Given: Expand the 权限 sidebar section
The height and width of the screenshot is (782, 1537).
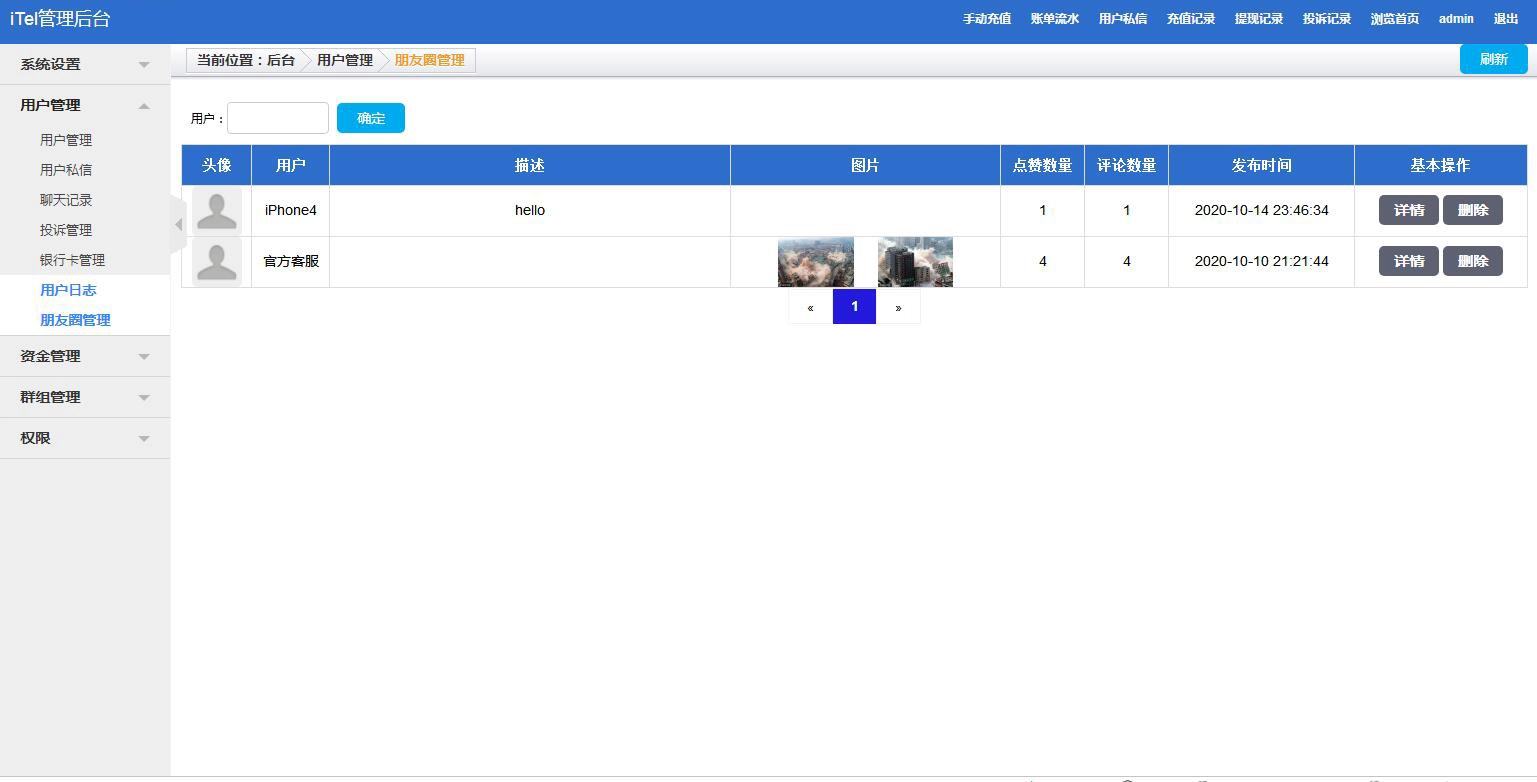Looking at the screenshot, I should pyautogui.click(x=85, y=438).
